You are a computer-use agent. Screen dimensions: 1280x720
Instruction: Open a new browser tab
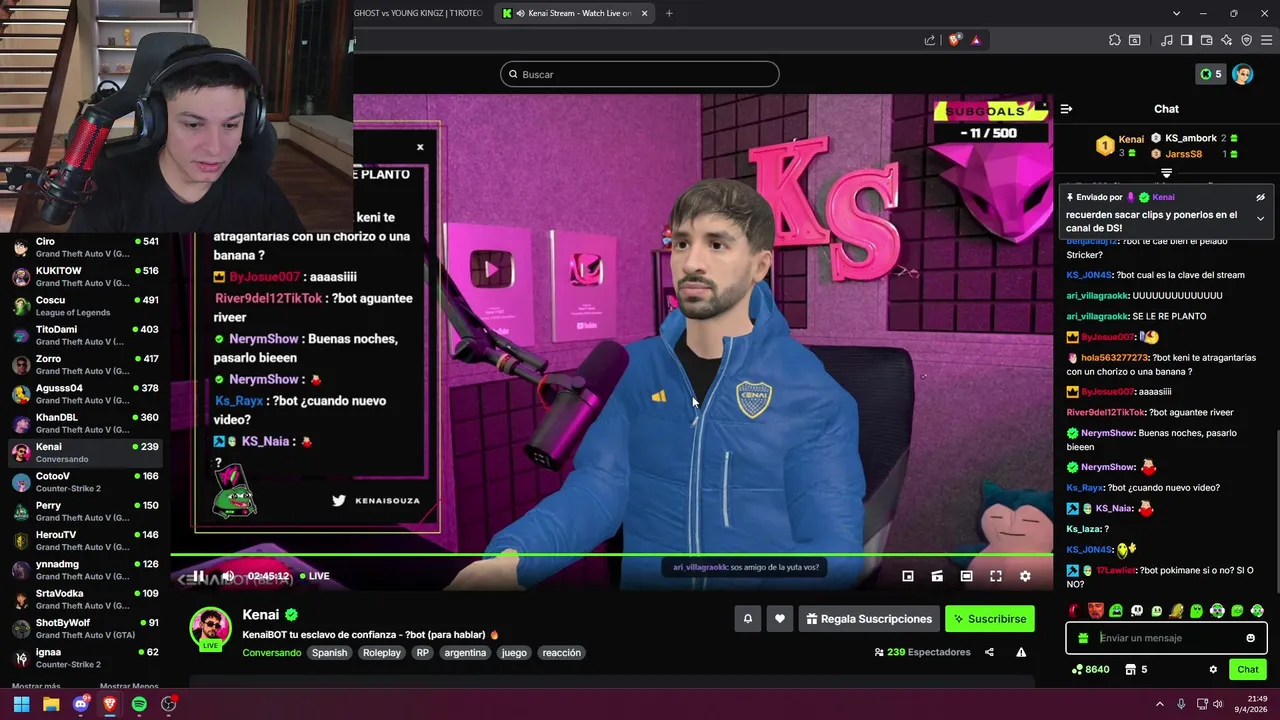tap(669, 13)
